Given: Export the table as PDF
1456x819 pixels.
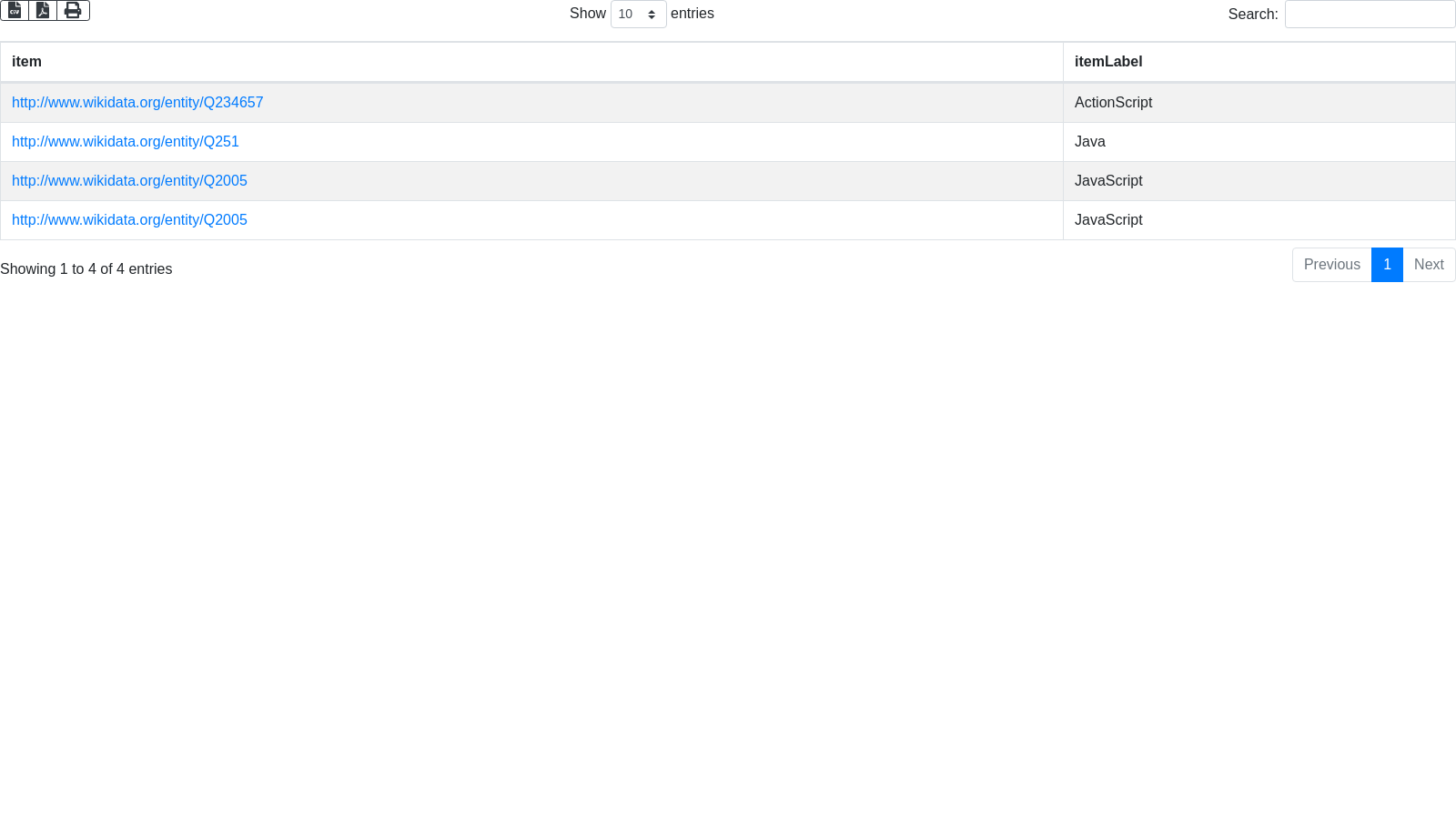Looking at the screenshot, I should click(x=43, y=10).
